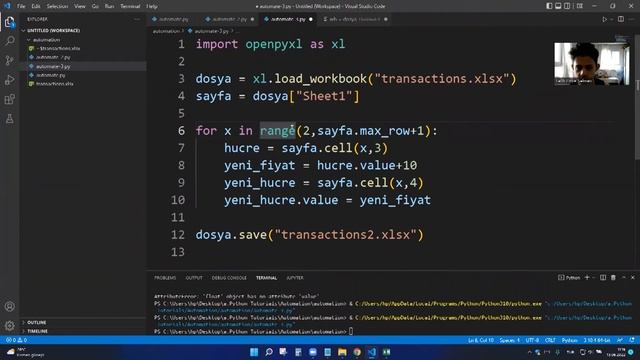Click the UTF-8 encoding status item
The image size is (640, 360).
pyautogui.click(x=532, y=340)
